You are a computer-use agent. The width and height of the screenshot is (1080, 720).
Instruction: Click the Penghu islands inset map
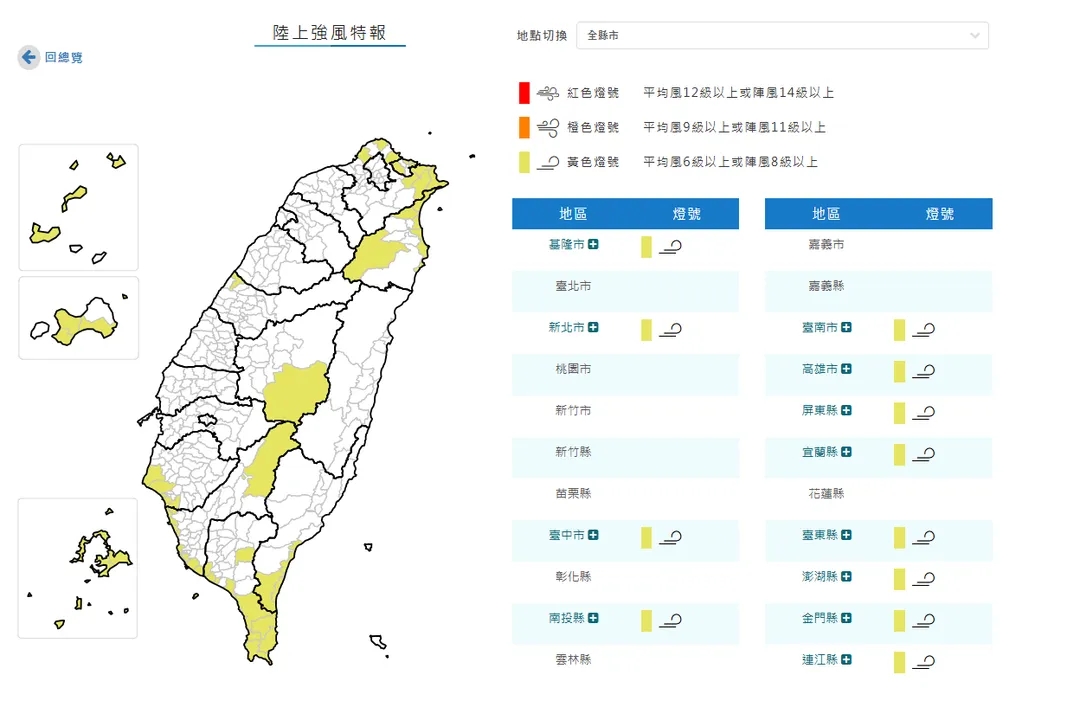pyautogui.click(x=78, y=568)
